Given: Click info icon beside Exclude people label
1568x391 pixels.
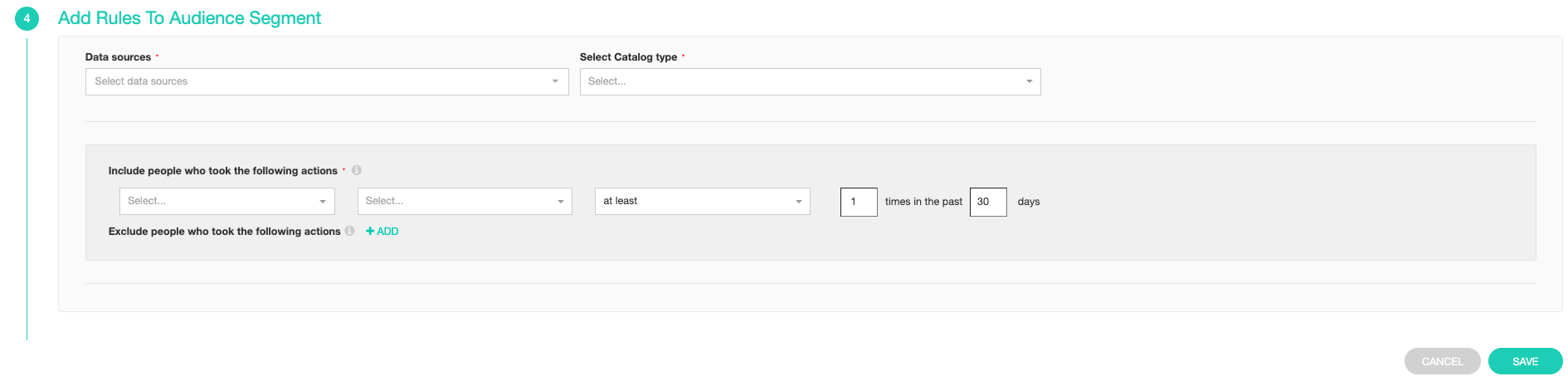Looking at the screenshot, I should pos(350,231).
